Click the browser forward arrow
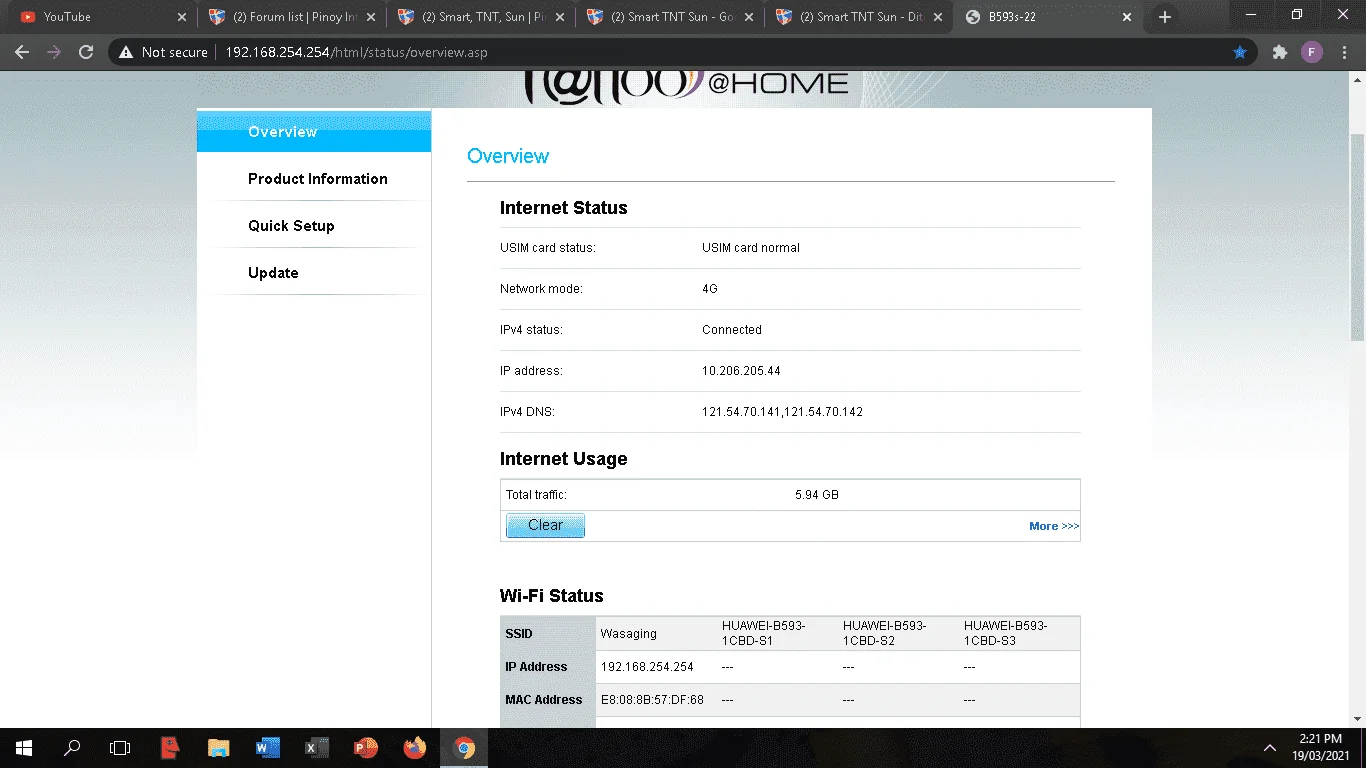The image size is (1366, 768). point(54,52)
